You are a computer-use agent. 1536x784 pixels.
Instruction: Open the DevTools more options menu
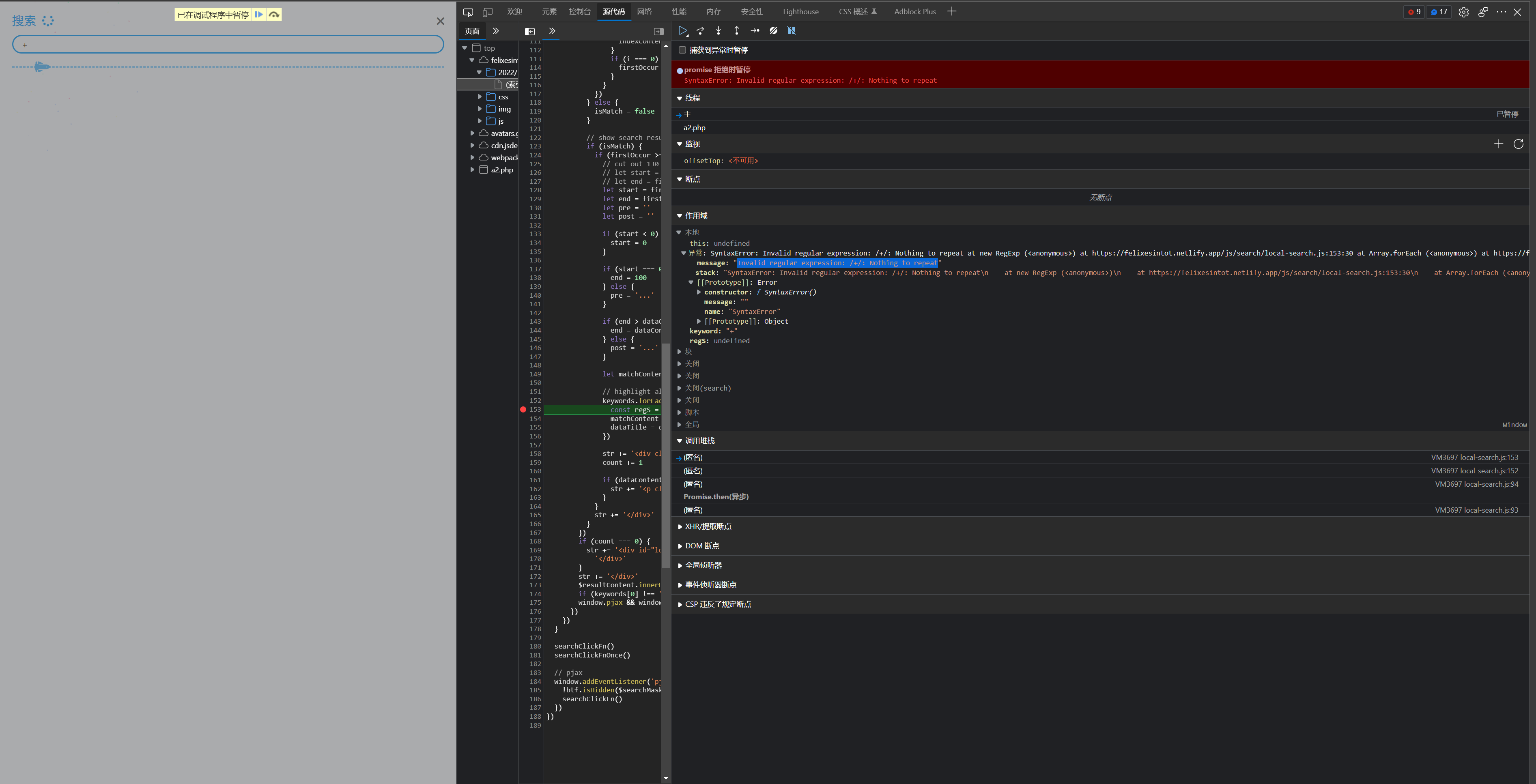click(1502, 12)
